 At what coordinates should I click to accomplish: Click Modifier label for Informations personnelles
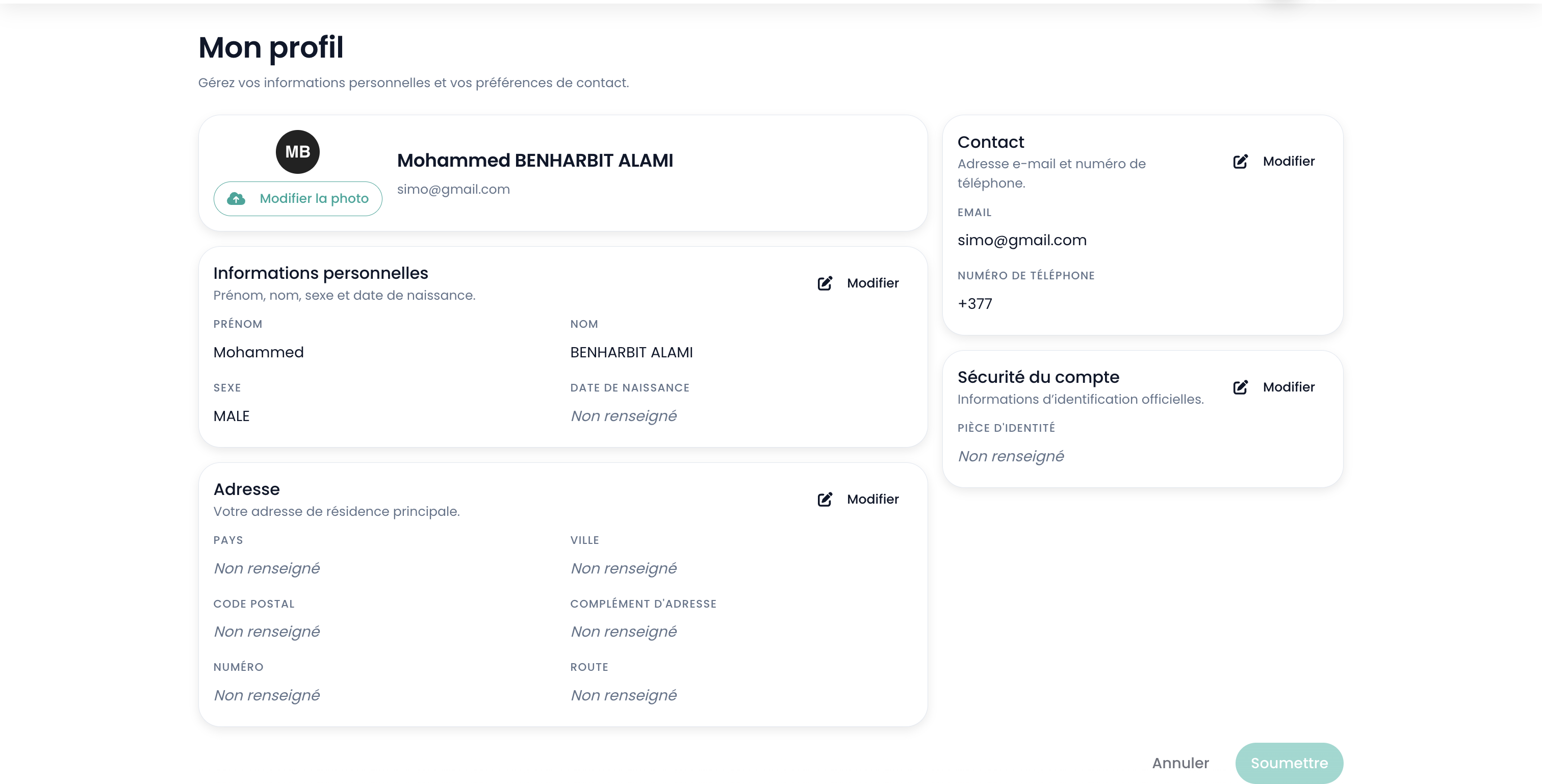coord(872,283)
